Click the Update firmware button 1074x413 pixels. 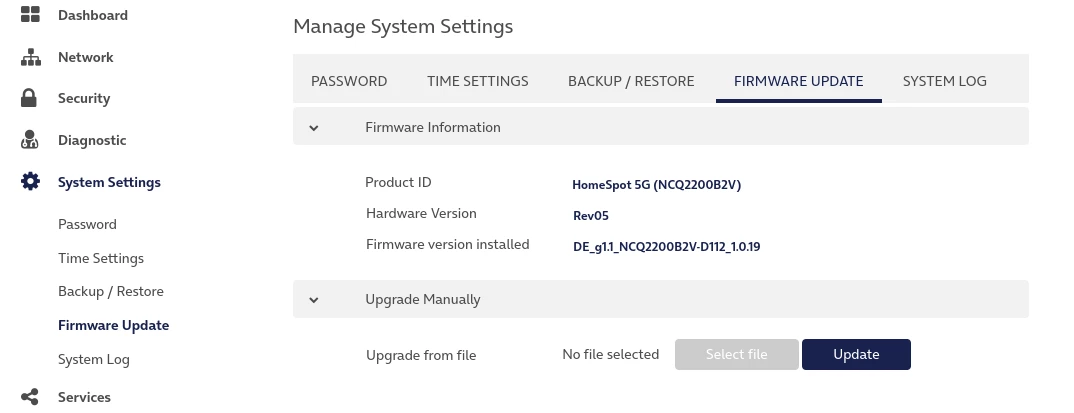tap(856, 354)
